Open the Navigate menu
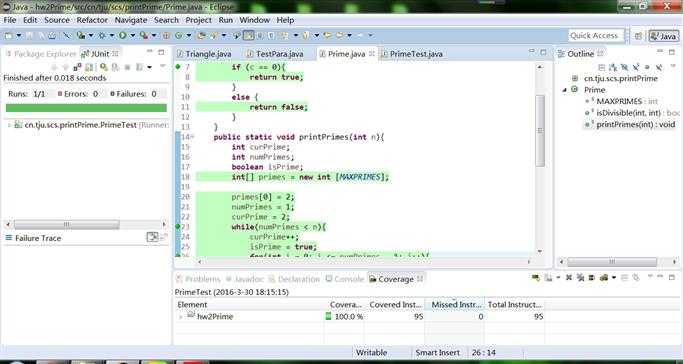 coord(131,20)
